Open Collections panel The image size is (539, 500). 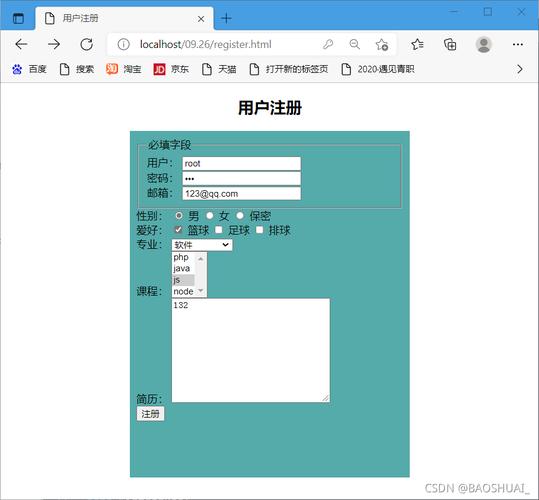tap(450, 44)
